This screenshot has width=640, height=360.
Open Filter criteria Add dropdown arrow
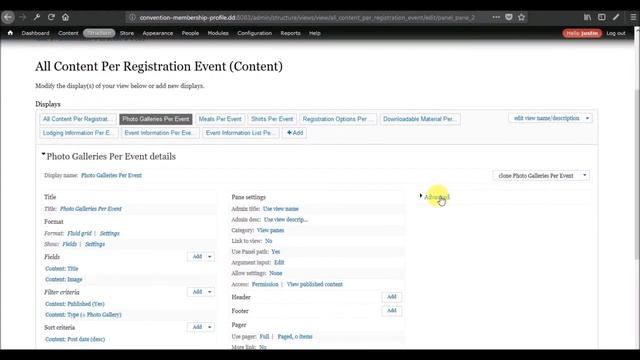coord(210,292)
